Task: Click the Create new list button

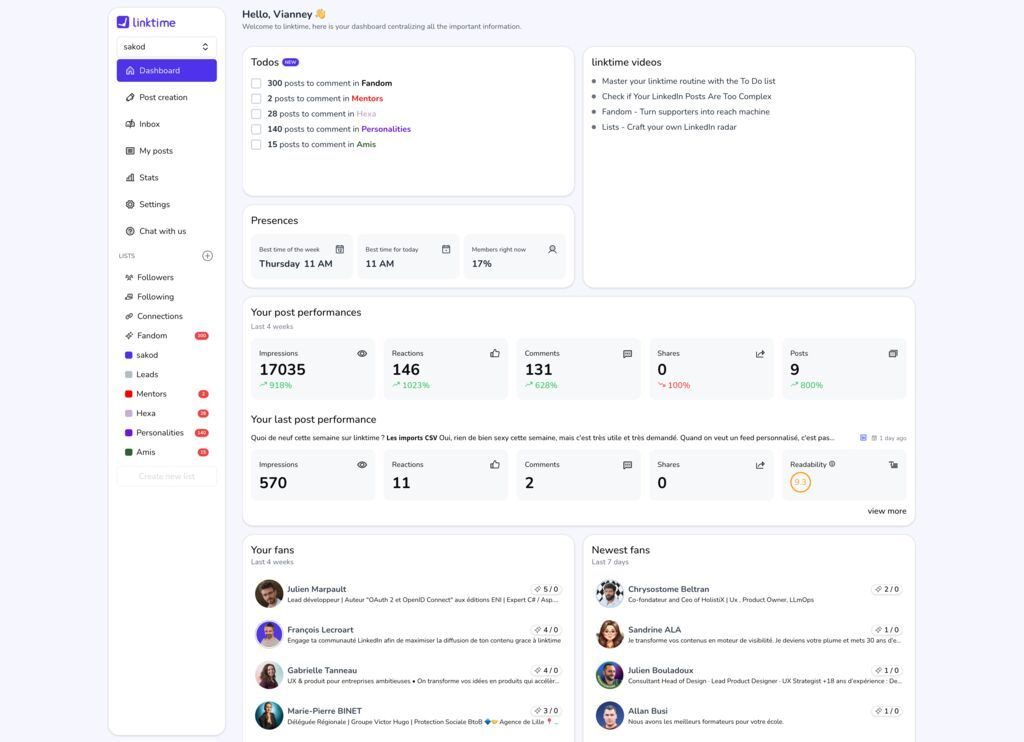Action: pos(167,476)
